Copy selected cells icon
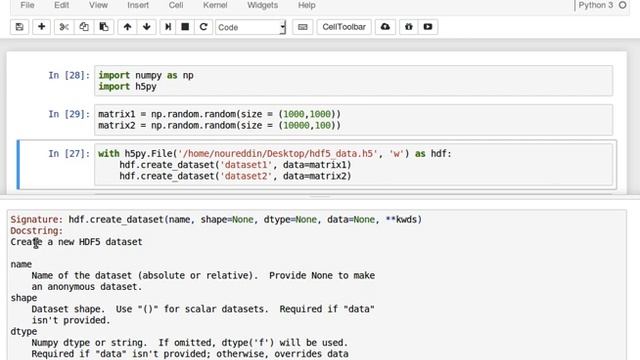Screen dimensions: 640x360 tap(84, 27)
